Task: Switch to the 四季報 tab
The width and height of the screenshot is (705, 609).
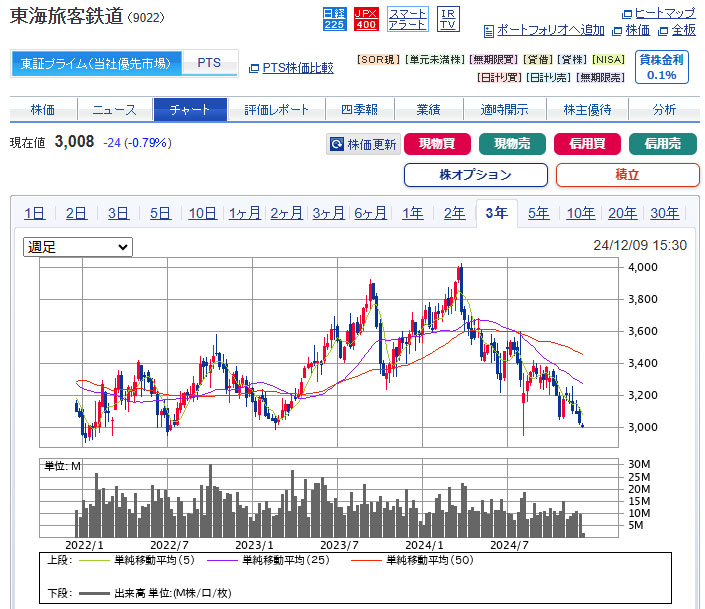Action: coord(358,109)
